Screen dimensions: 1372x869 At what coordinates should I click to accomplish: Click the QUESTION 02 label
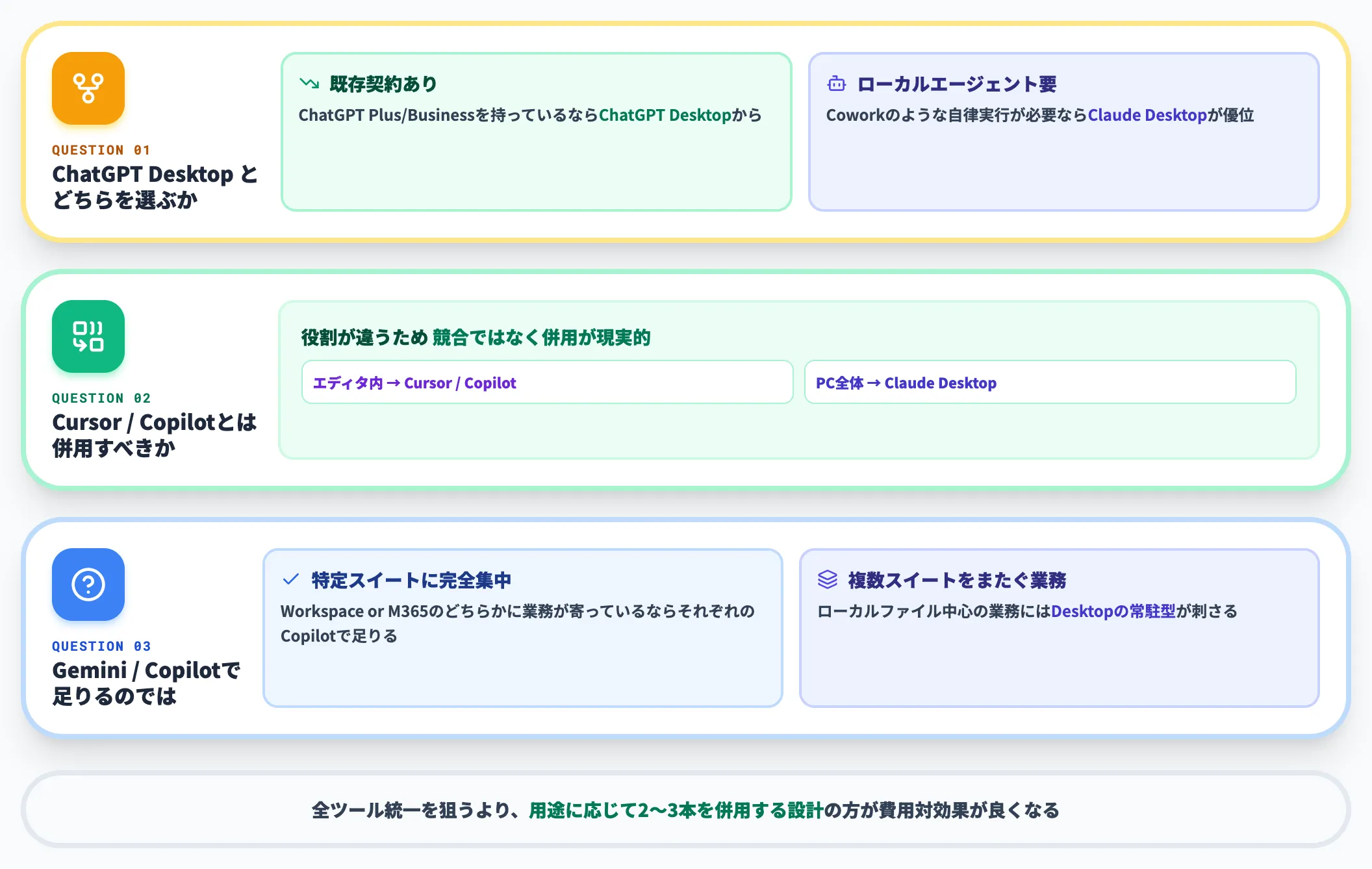point(101,398)
